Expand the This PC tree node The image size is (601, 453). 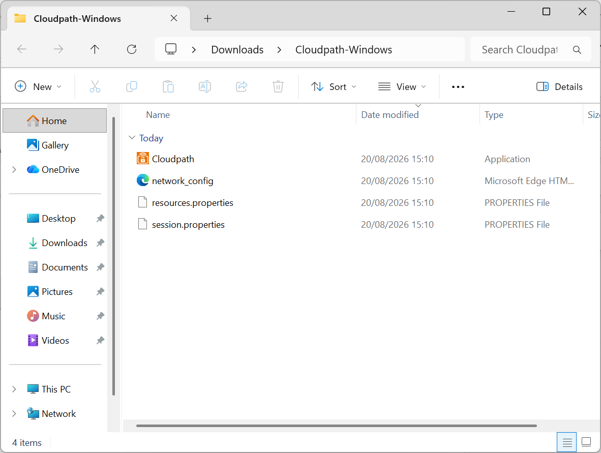coord(14,389)
